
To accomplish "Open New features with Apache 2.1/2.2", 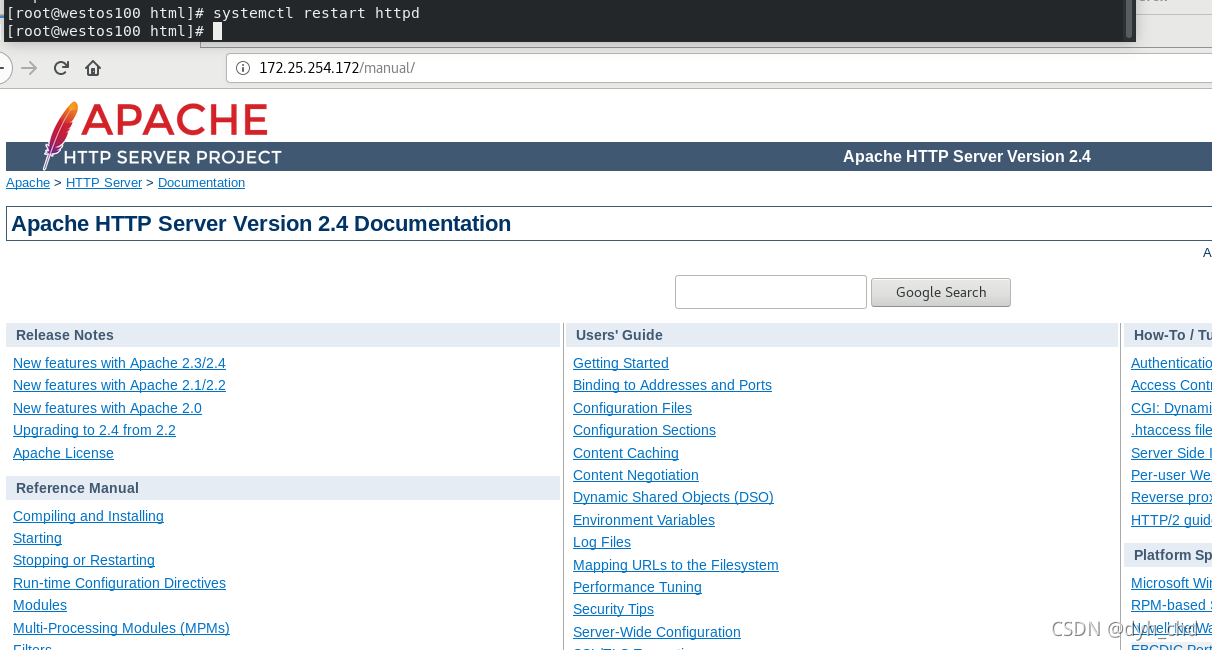I will (x=119, y=385).
